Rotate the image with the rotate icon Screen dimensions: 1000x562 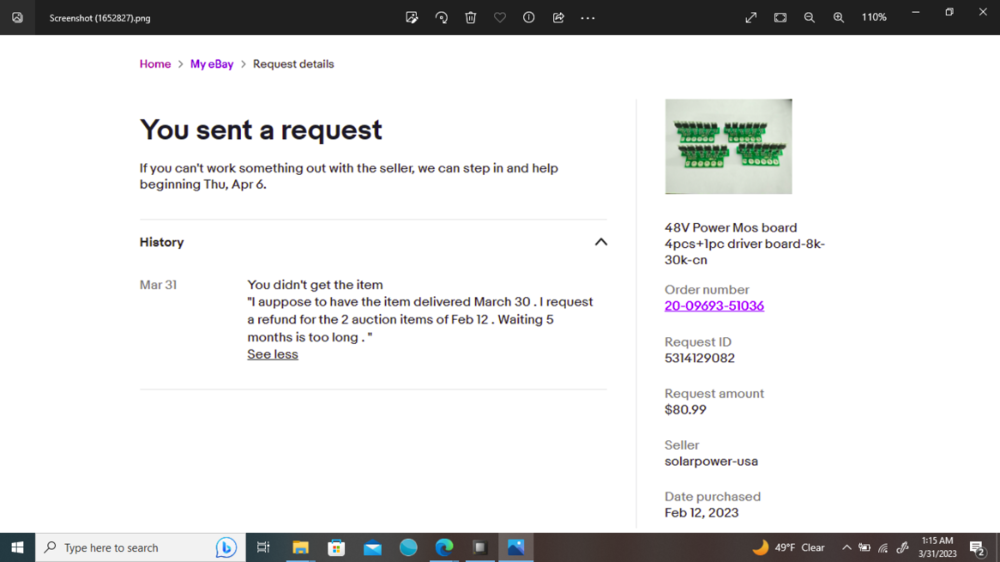(441, 18)
